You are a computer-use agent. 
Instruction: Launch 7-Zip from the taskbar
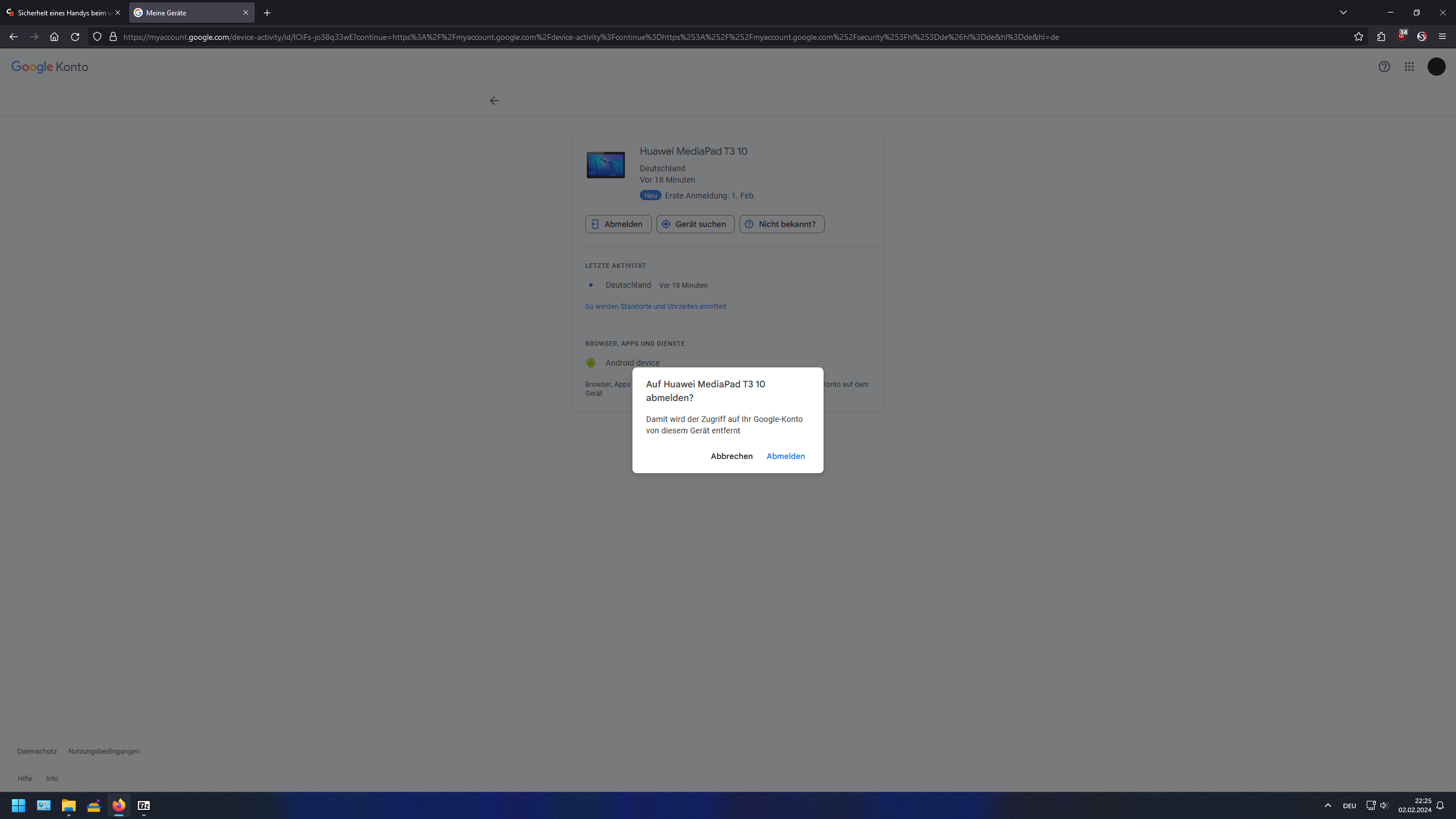(144, 805)
